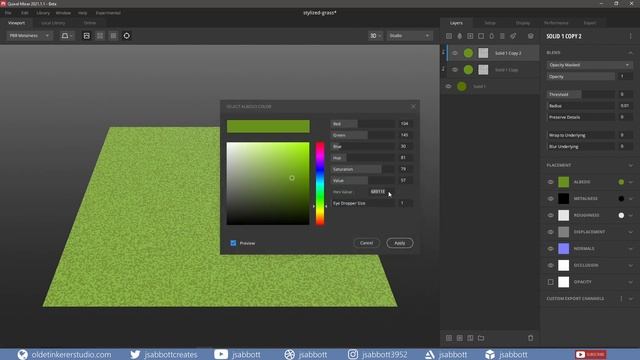Hide the Roughness channel
Viewport: 640px width, 360px height.
(551, 216)
